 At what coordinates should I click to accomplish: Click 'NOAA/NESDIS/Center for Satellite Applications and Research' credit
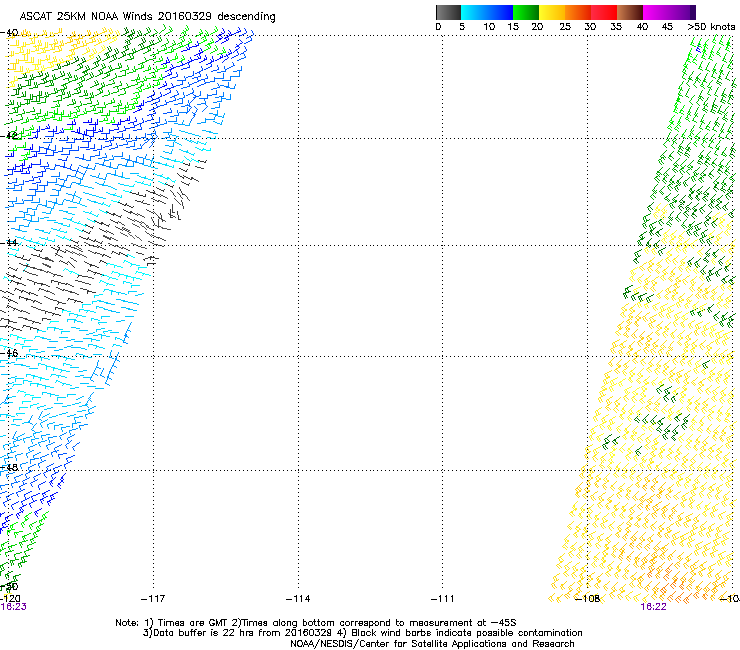(x=432, y=644)
